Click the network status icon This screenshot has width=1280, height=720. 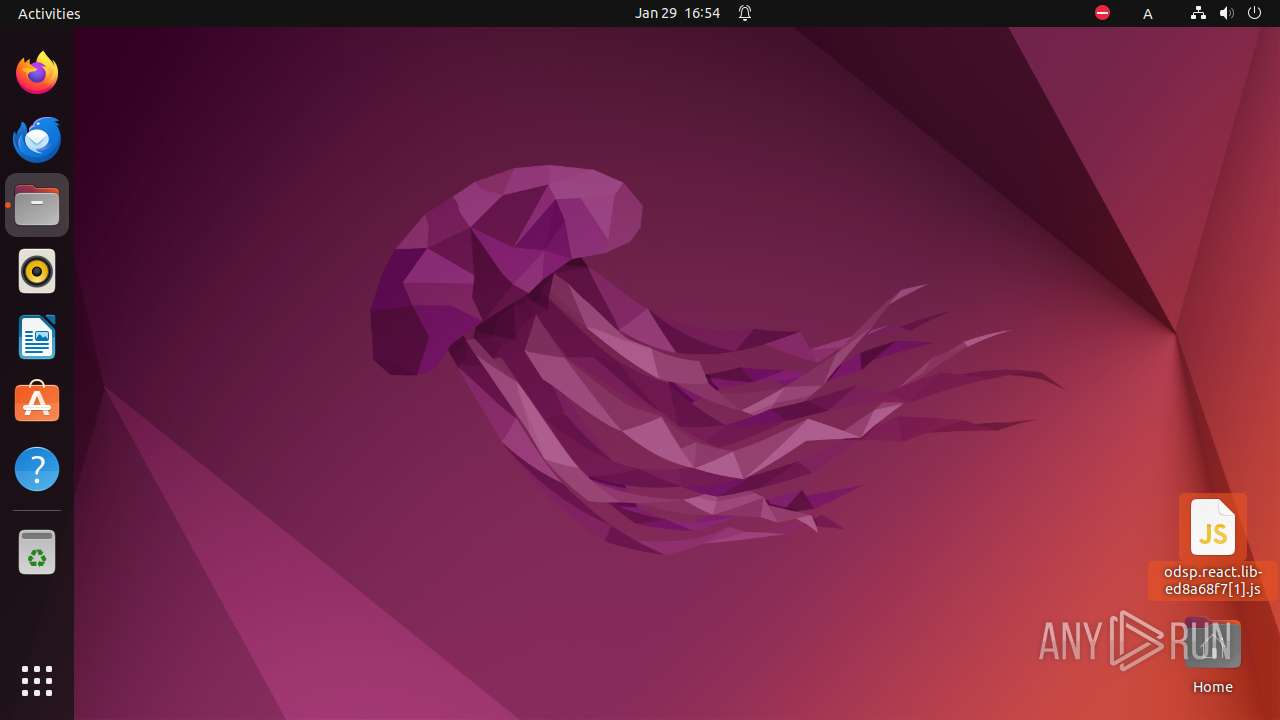point(1198,13)
